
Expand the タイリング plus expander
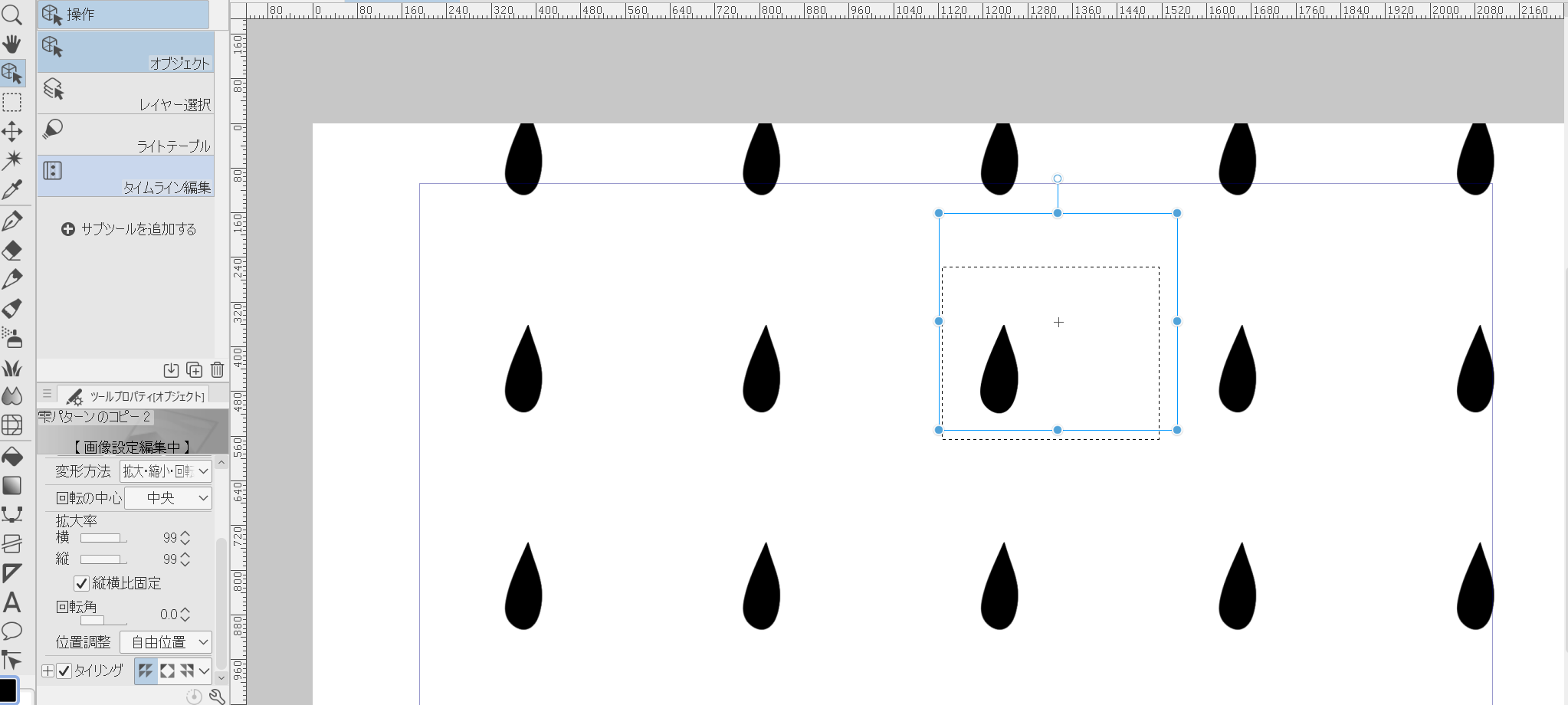click(x=48, y=671)
